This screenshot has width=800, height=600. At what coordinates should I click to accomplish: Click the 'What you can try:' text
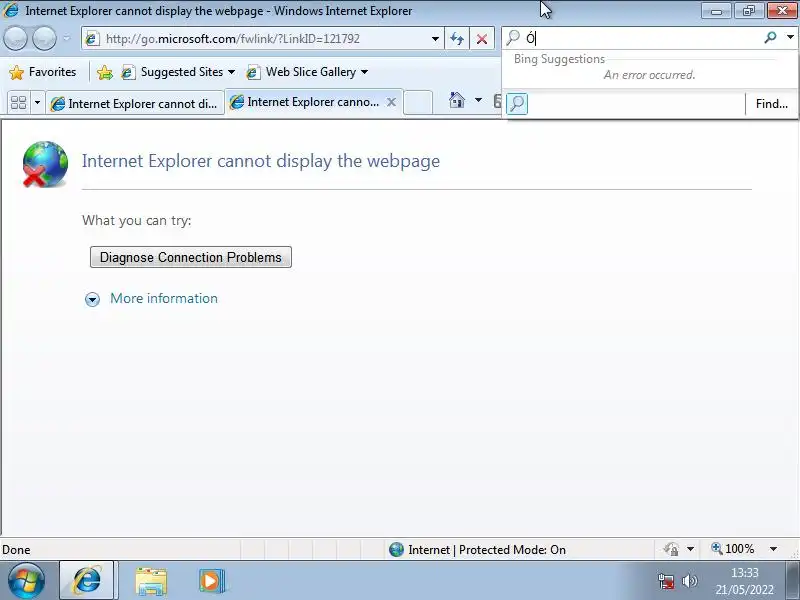137,221
